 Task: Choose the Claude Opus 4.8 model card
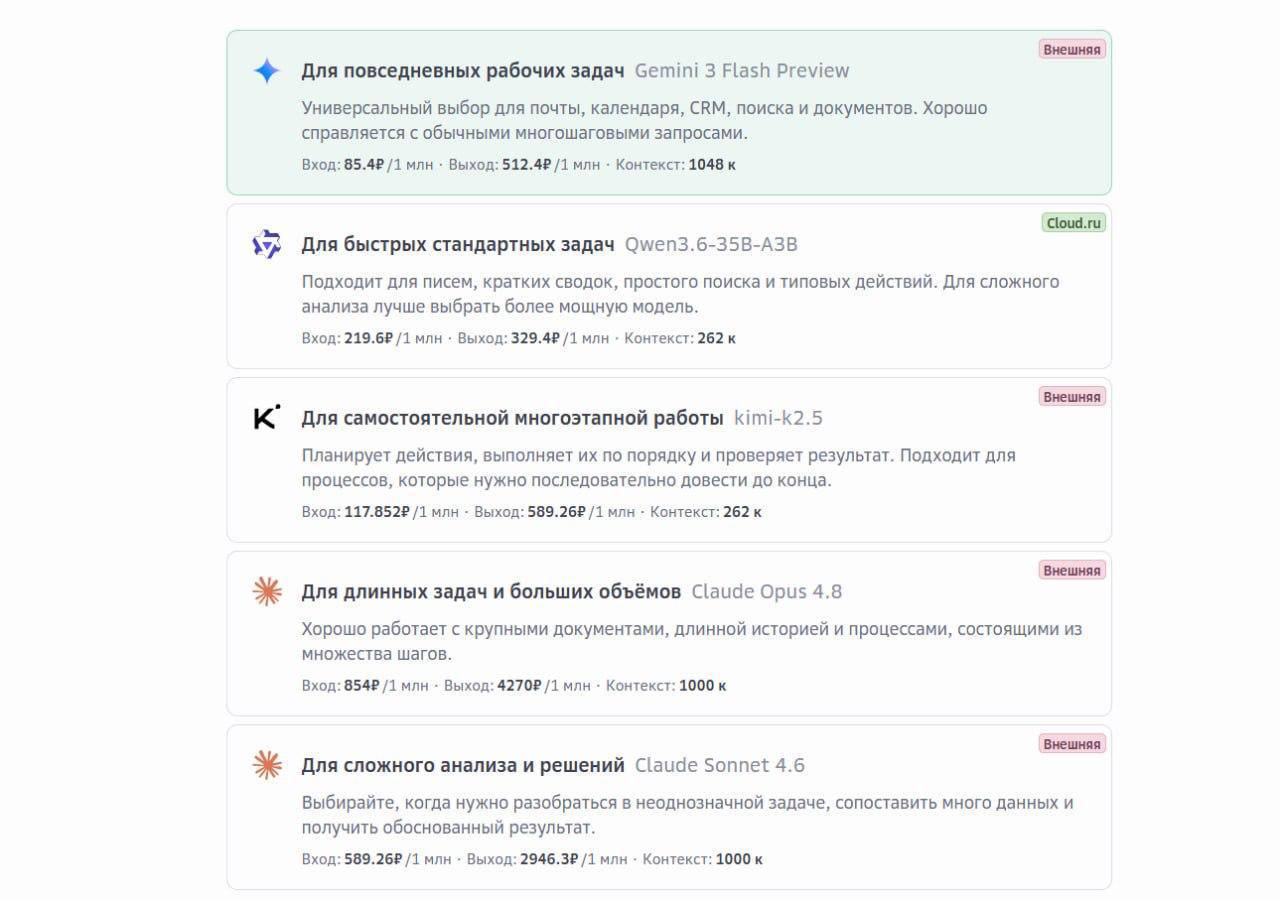[x=669, y=634]
